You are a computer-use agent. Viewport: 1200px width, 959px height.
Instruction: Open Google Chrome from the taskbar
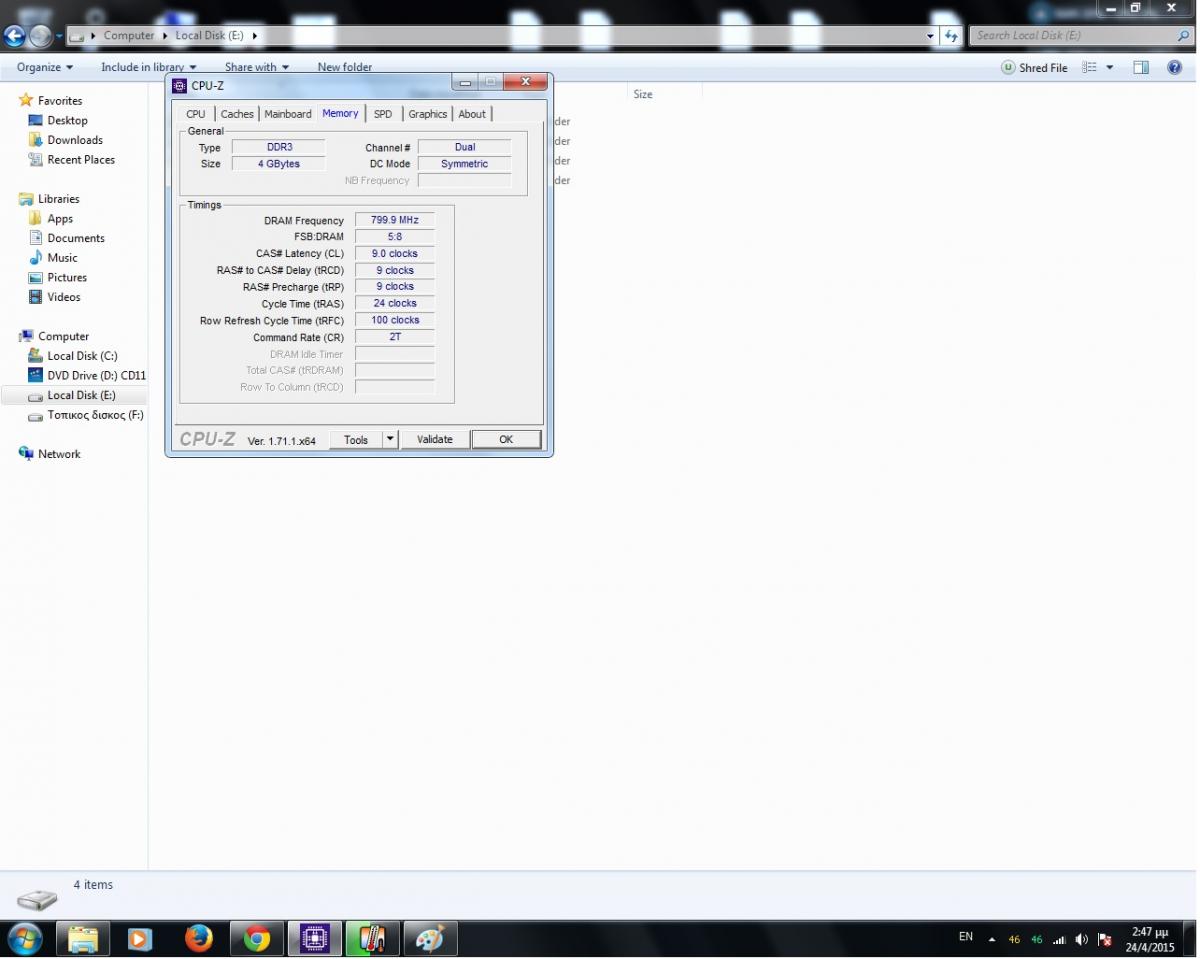[x=257, y=939]
